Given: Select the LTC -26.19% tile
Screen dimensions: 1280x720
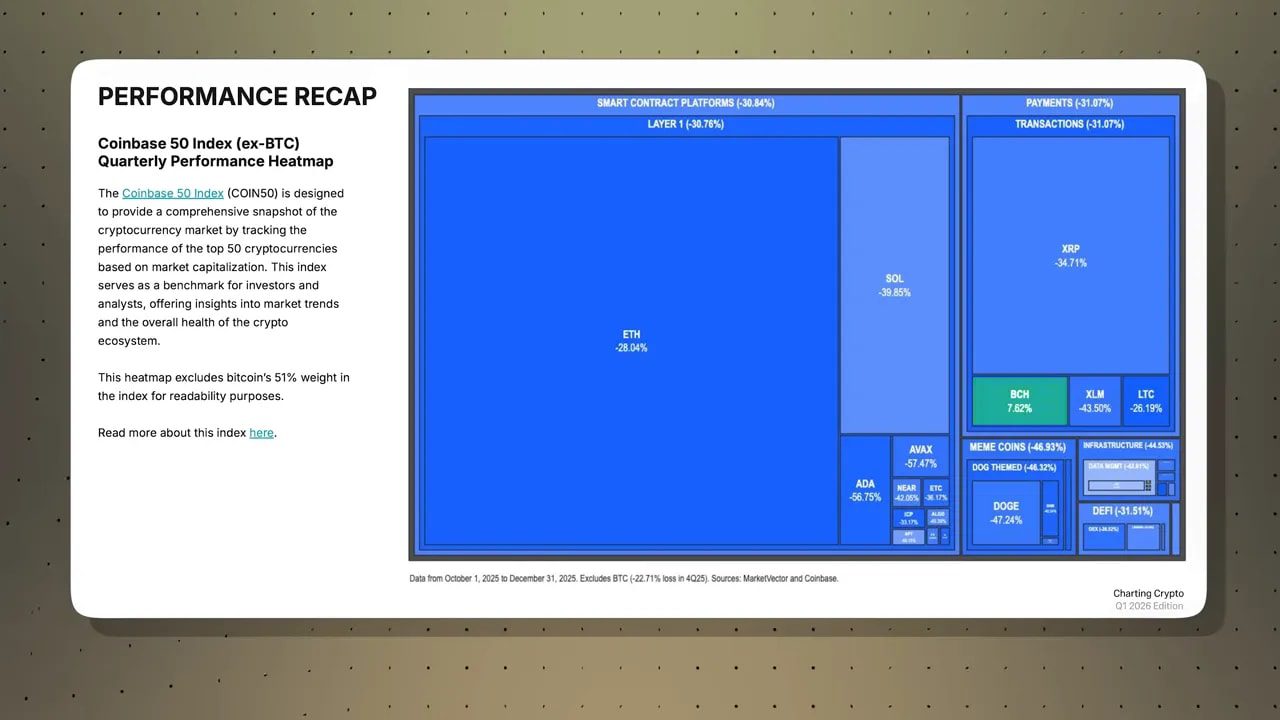Looking at the screenshot, I should (x=1146, y=400).
